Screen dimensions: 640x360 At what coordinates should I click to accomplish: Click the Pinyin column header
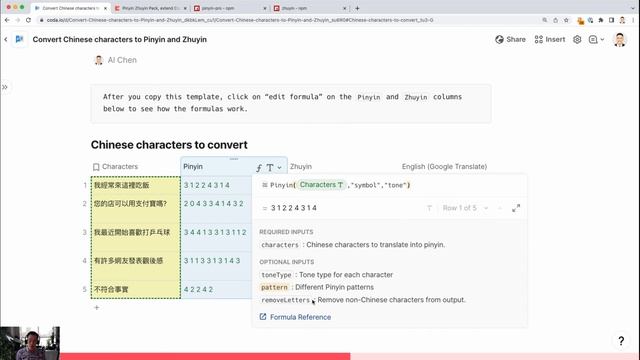(x=193, y=167)
